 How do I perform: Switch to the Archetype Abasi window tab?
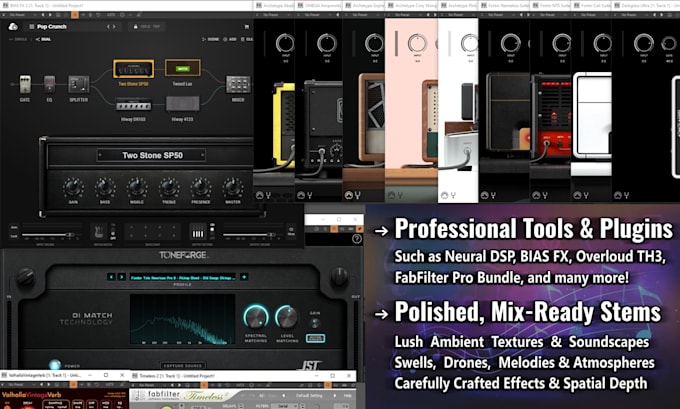coord(275,6)
